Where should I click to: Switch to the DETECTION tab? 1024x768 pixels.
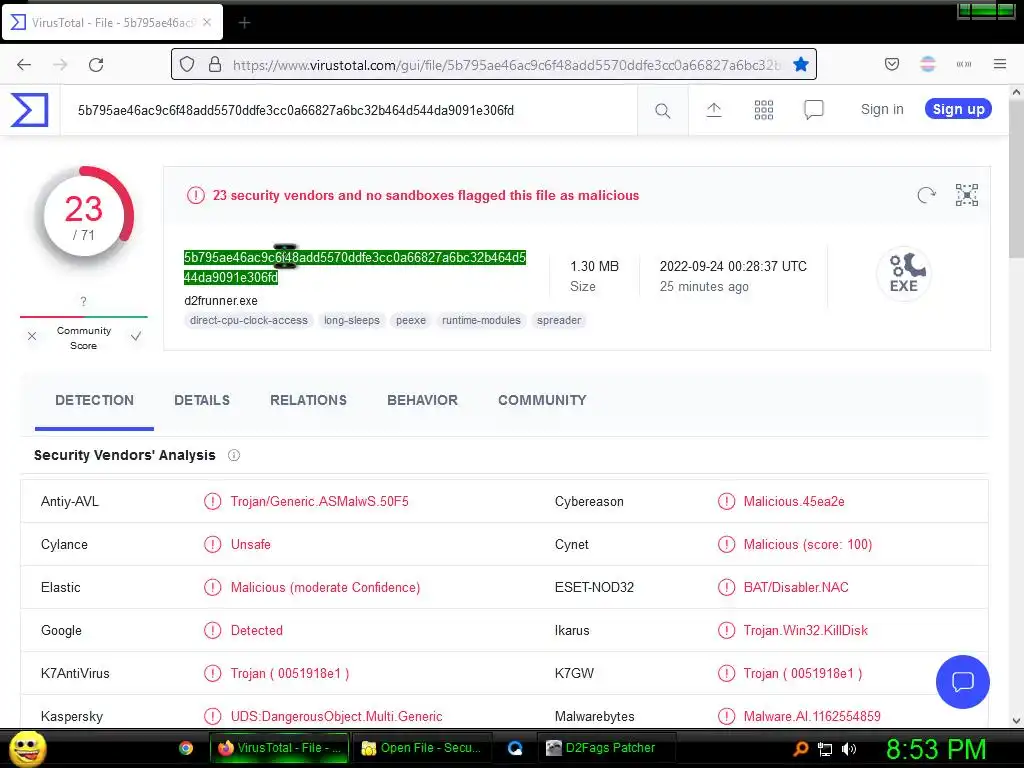[x=94, y=400]
